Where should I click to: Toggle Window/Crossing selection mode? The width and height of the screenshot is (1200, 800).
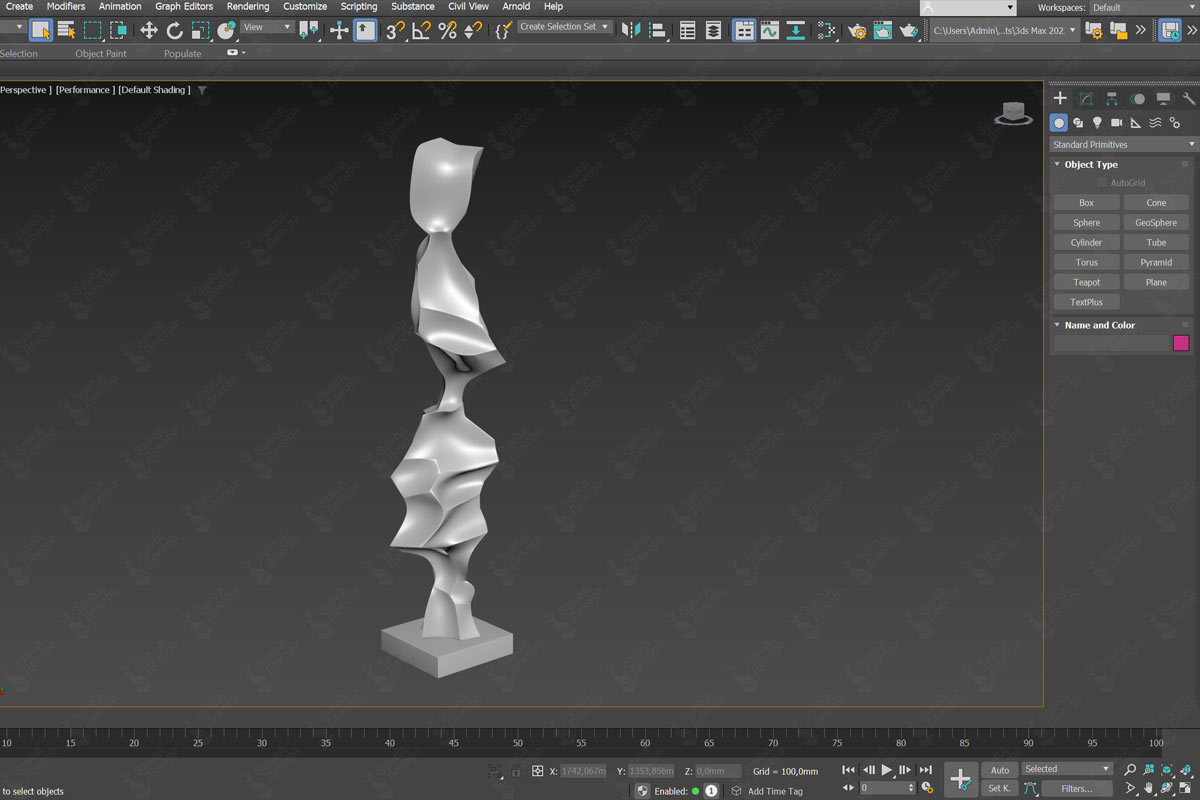coord(118,30)
